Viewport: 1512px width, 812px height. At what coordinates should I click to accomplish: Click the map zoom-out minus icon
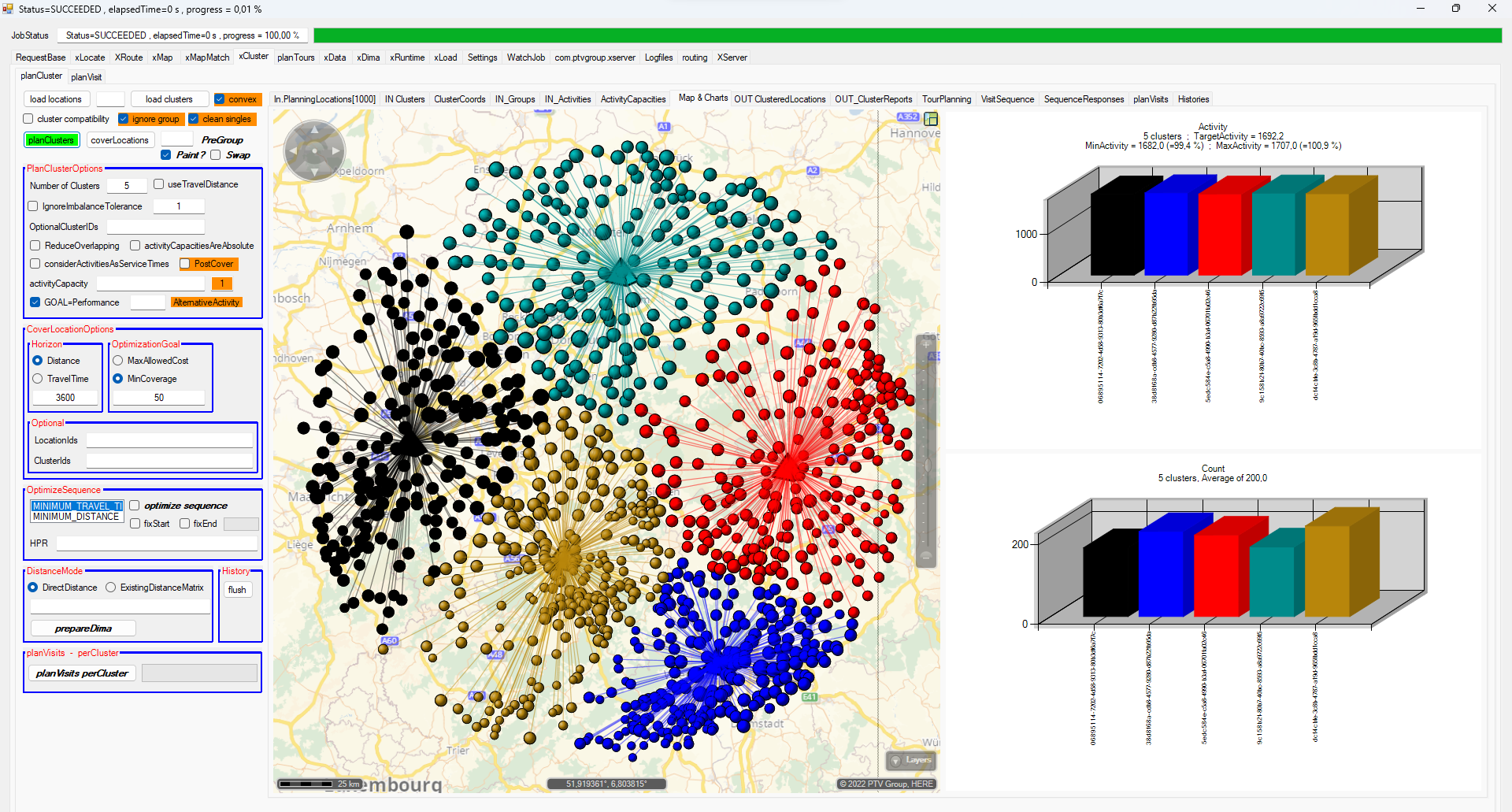click(926, 557)
